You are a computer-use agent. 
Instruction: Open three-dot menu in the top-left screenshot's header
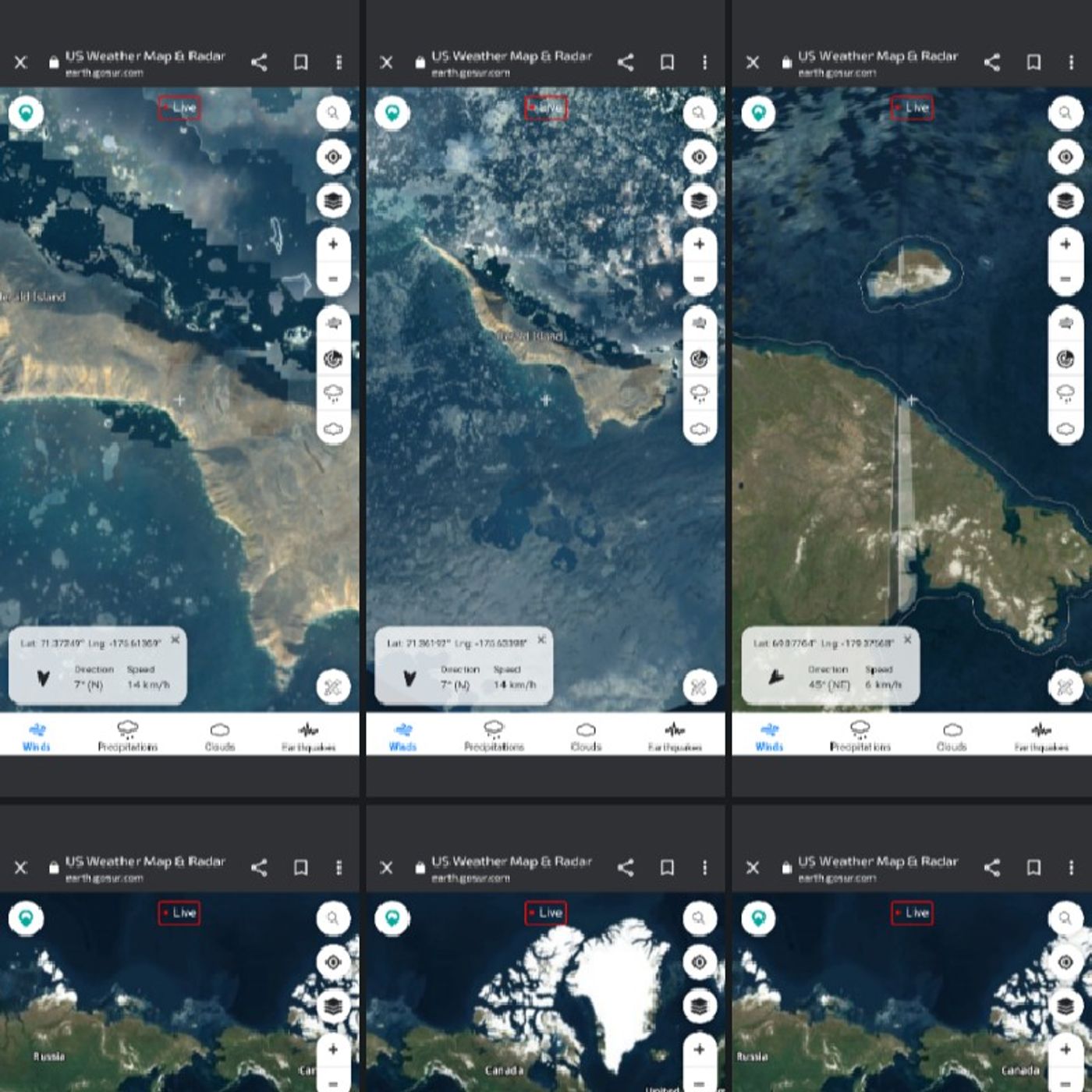[339, 62]
